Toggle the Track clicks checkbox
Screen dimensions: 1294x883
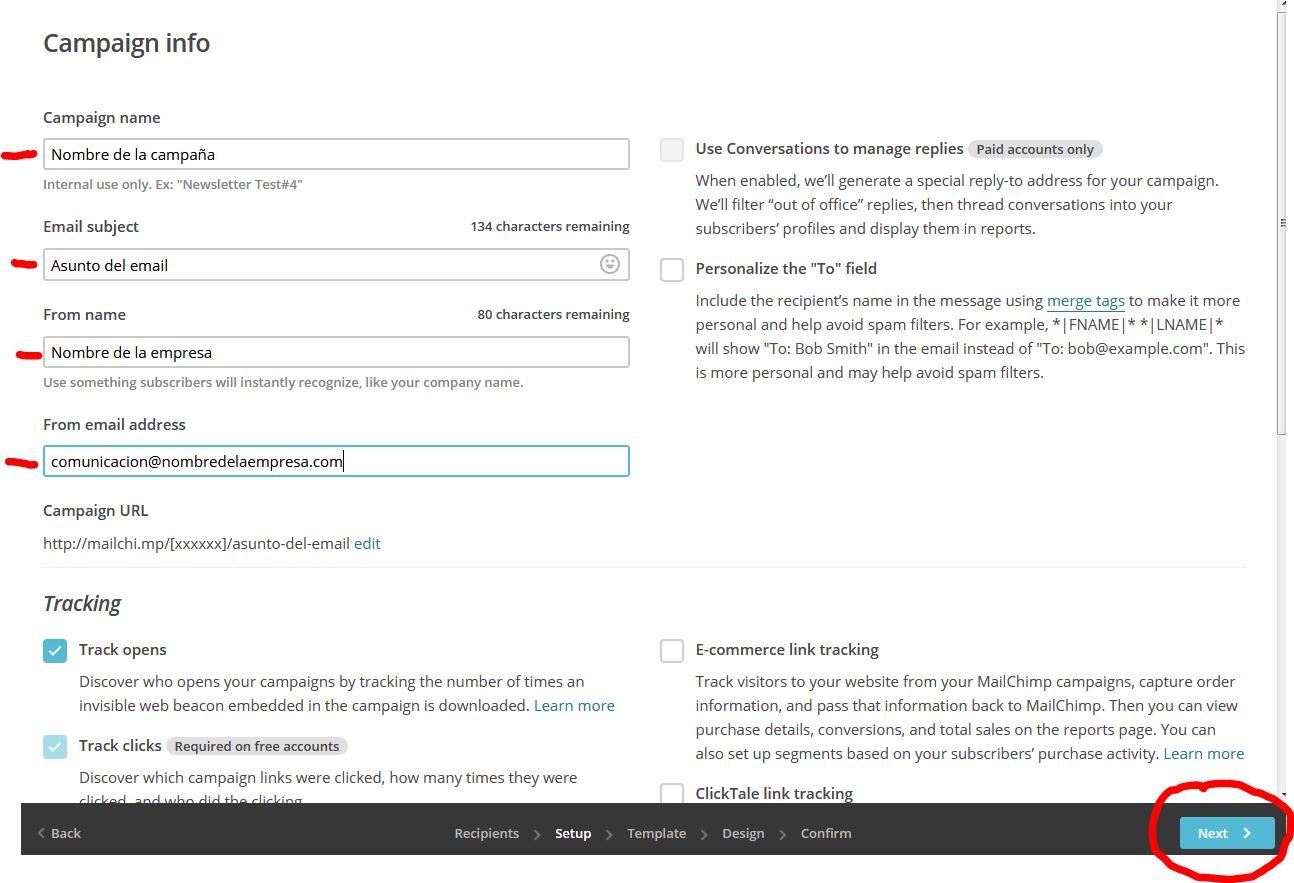pos(55,746)
